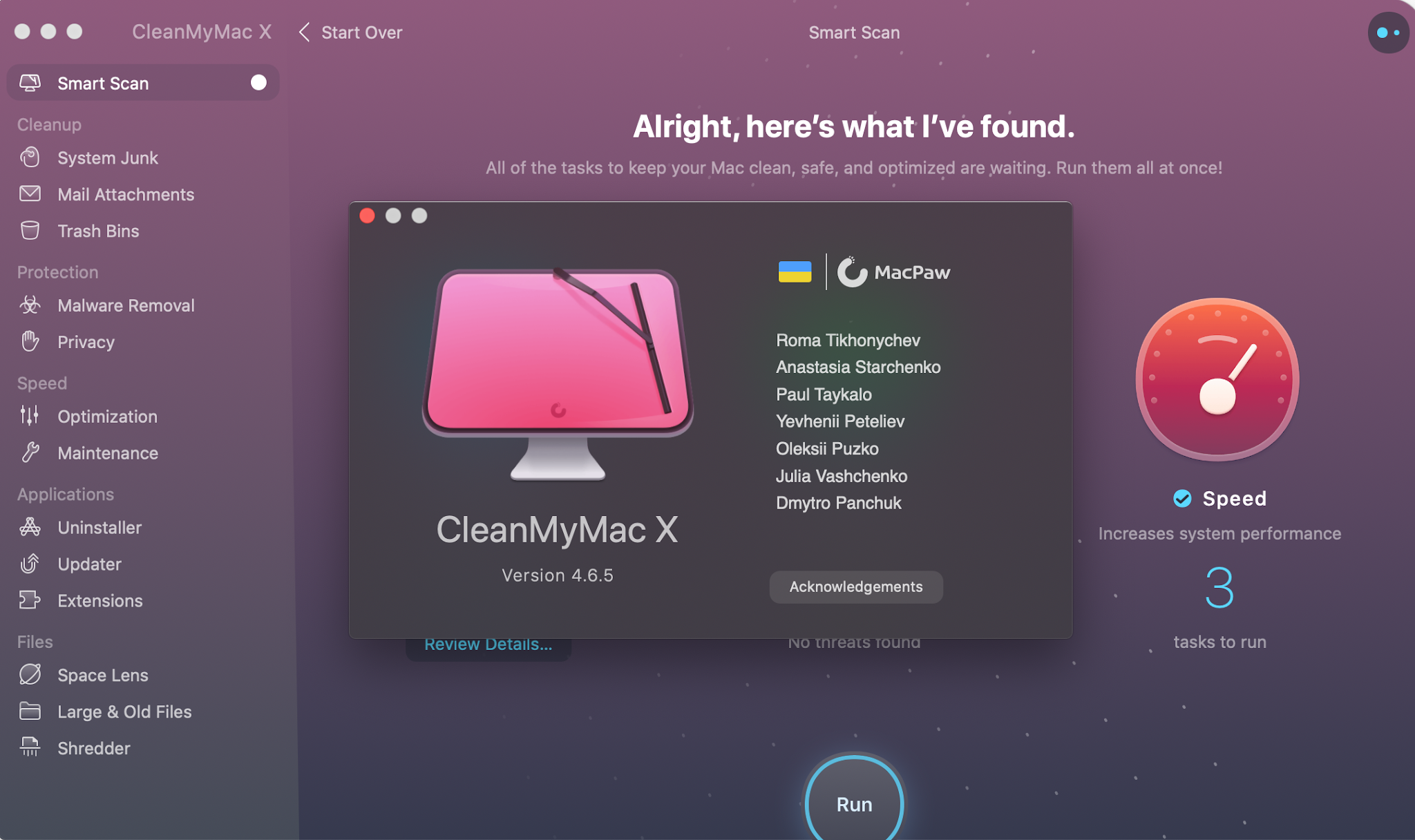Click the Speed gauge icon
The width and height of the screenshot is (1415, 840).
[1217, 379]
